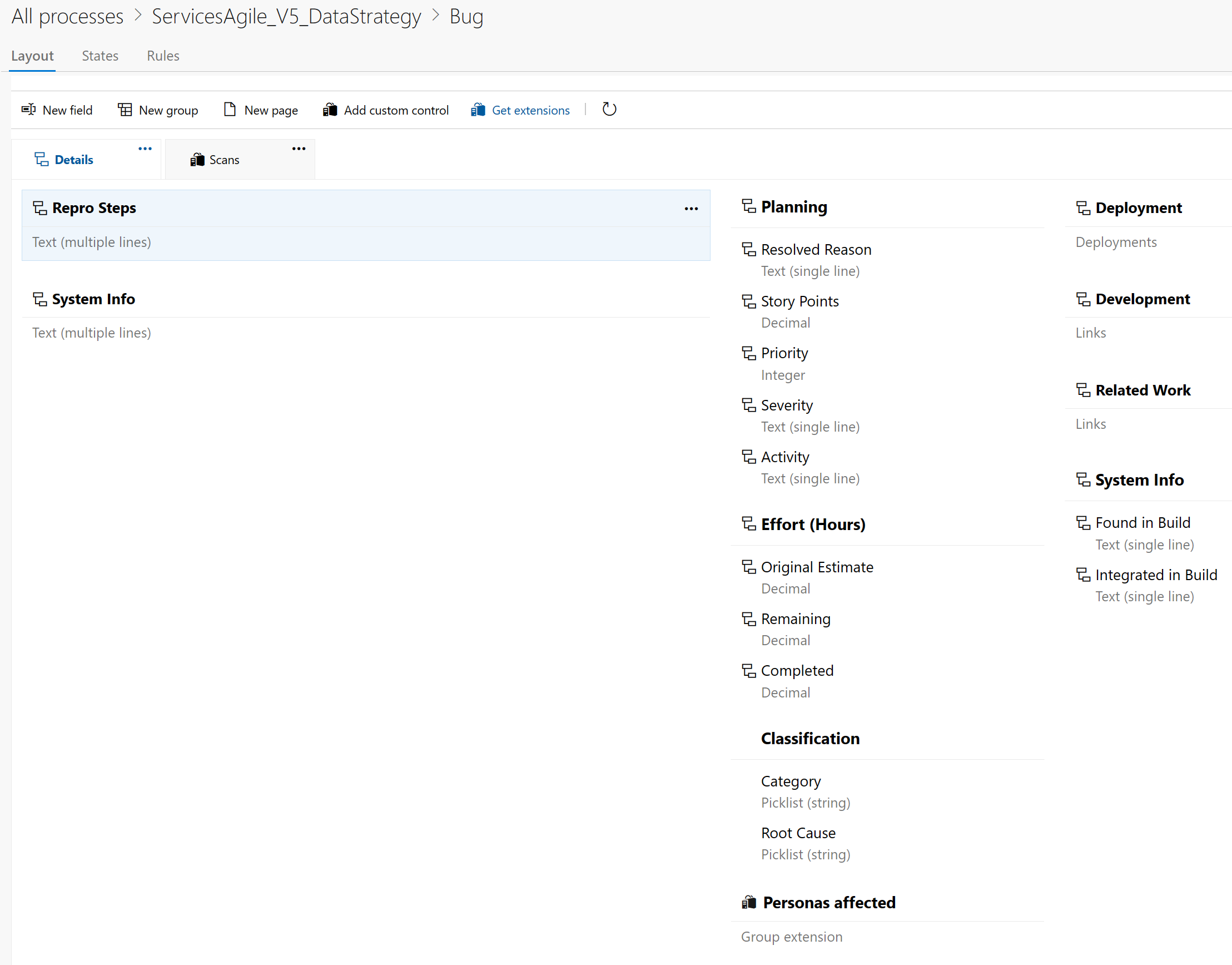This screenshot has height=965, width=1232.
Task: Open Repro Steps group ellipsis menu
Action: click(691, 209)
